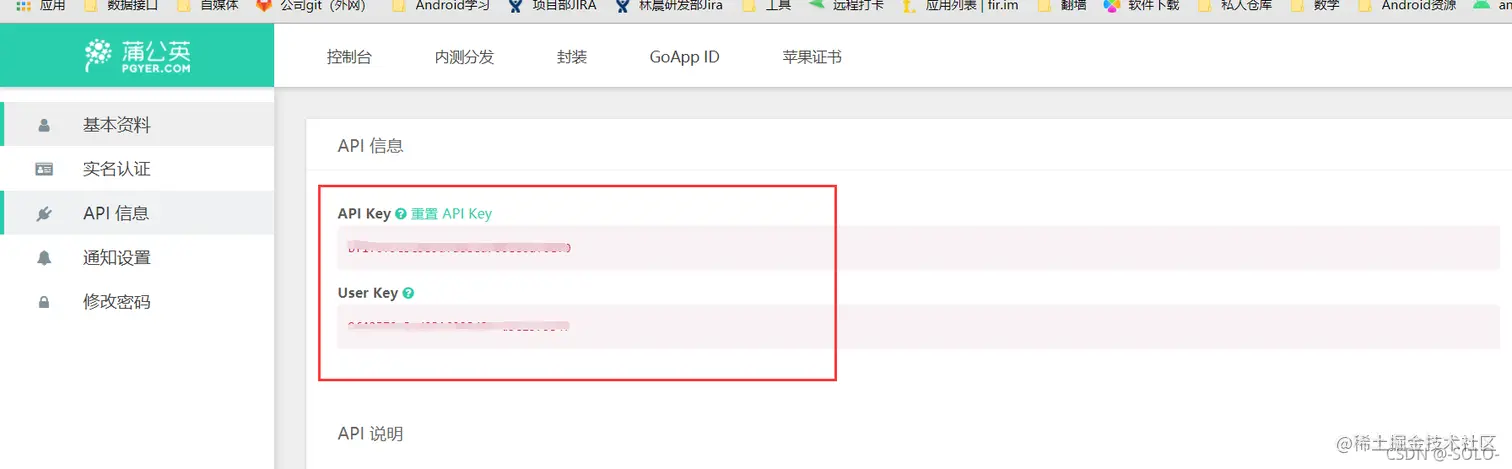
Task: Open the 封装 tab
Action: pyautogui.click(x=572, y=57)
